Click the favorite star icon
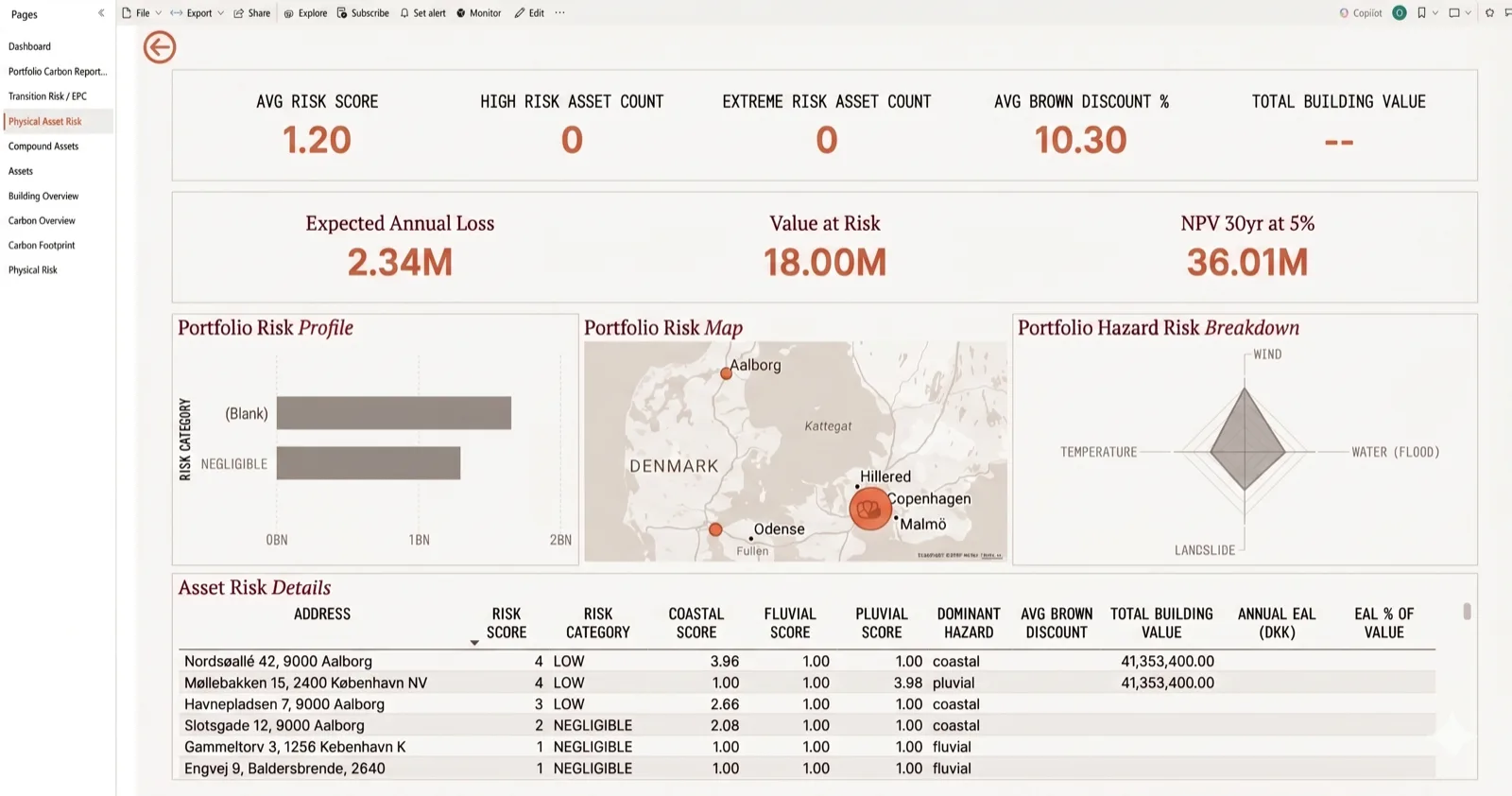 1490,13
